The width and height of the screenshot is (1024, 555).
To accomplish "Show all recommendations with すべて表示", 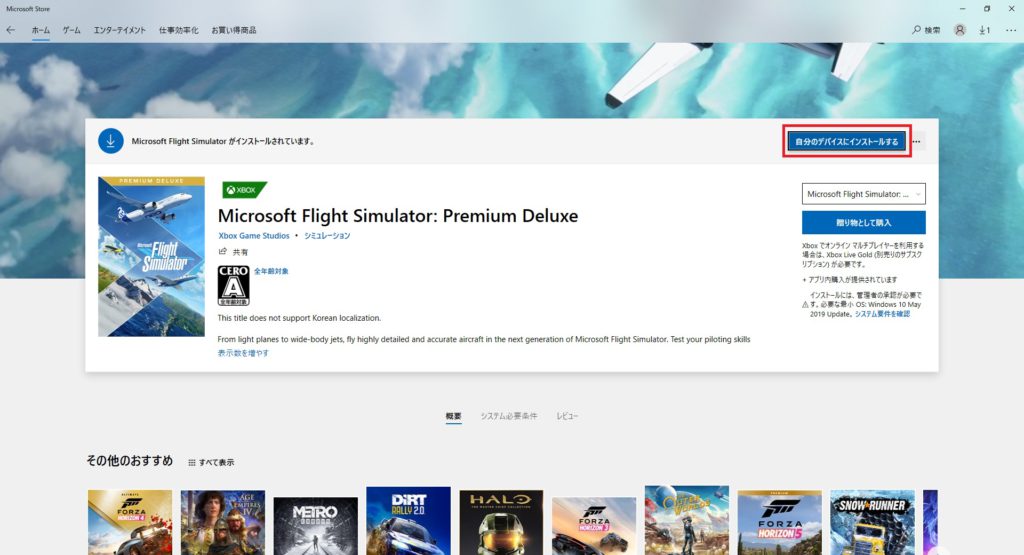I will [211, 462].
